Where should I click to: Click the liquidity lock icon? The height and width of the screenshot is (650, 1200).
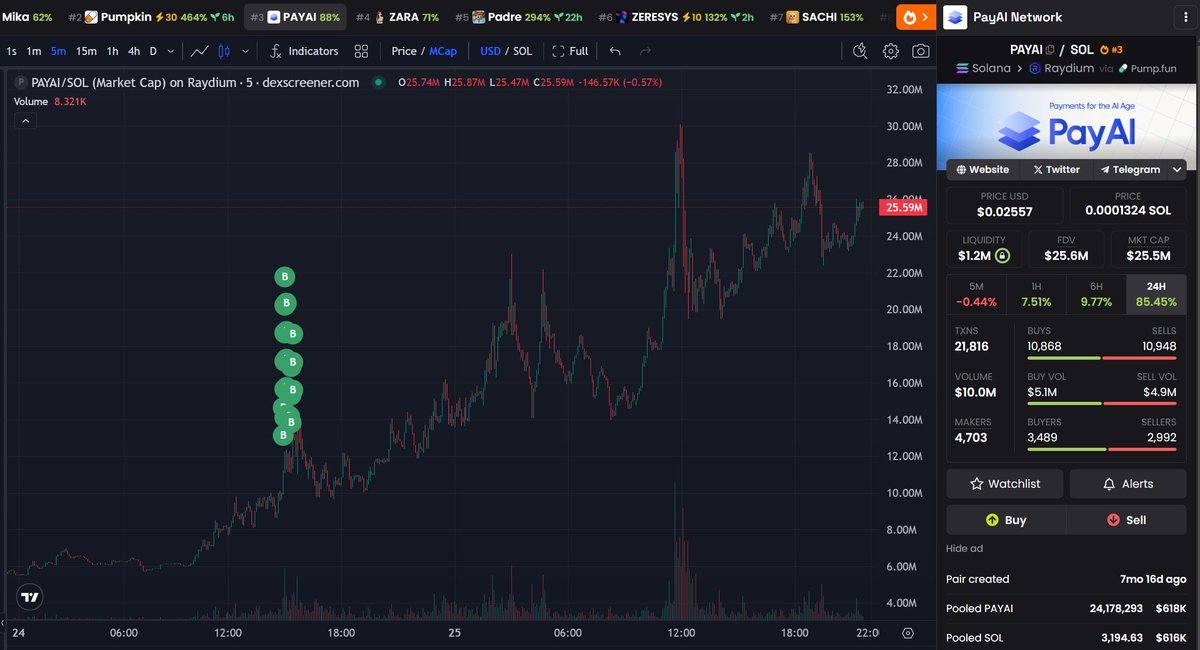coord(1003,256)
